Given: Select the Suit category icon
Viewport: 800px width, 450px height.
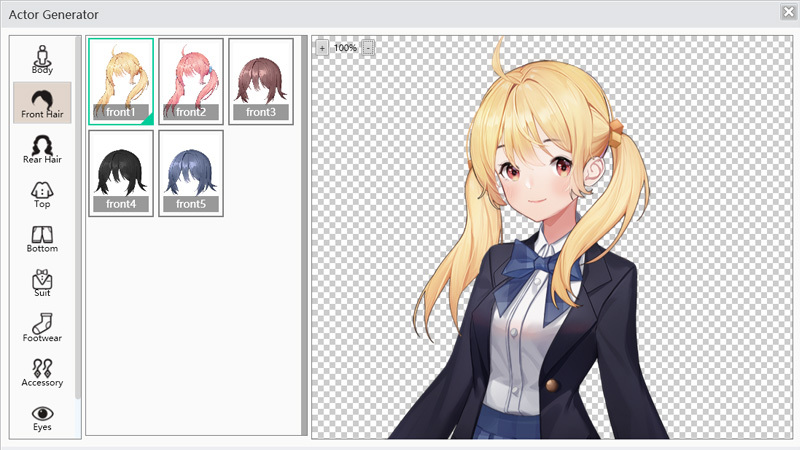Looking at the screenshot, I should coord(42,283).
